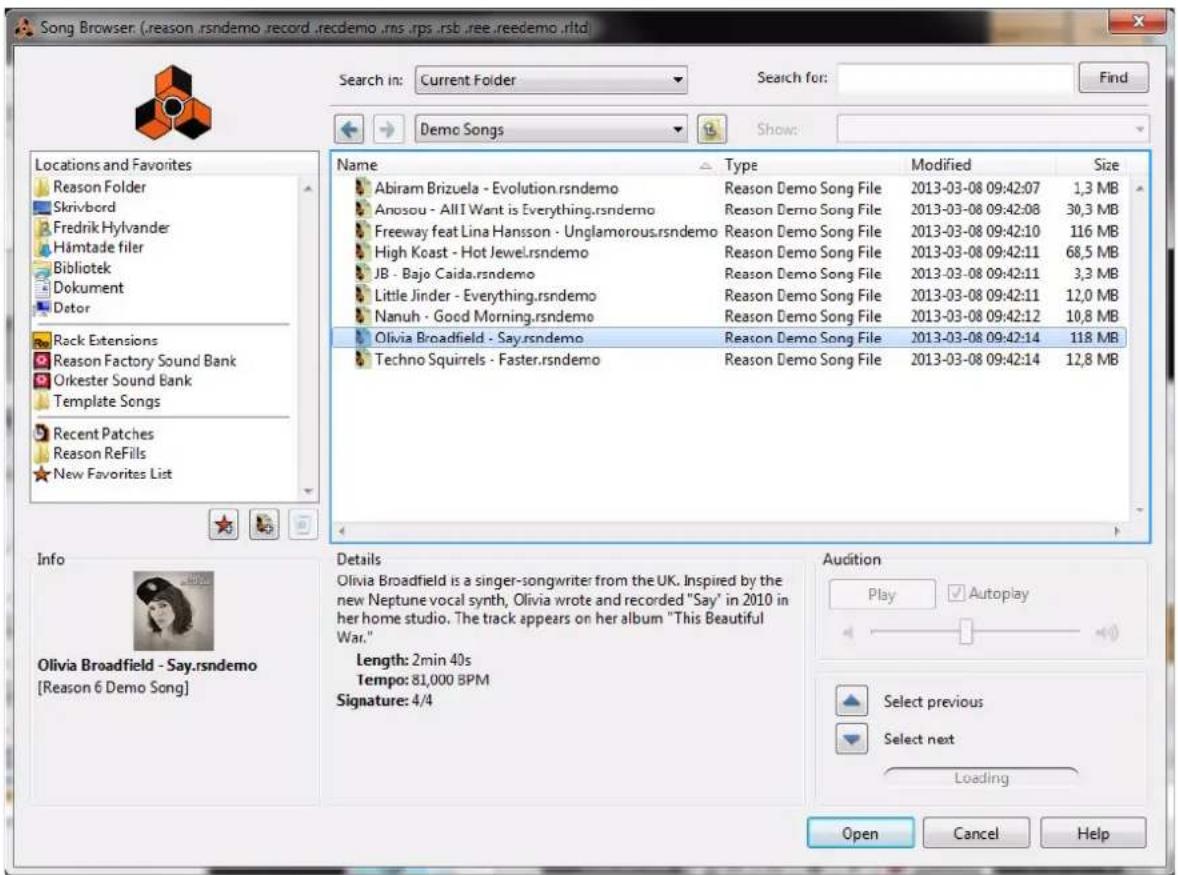Click the Find button

1113,77
